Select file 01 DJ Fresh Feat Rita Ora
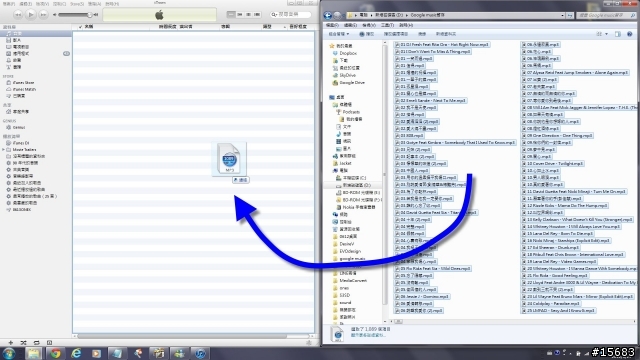Screen dimensions: 640x360 (442, 44)
